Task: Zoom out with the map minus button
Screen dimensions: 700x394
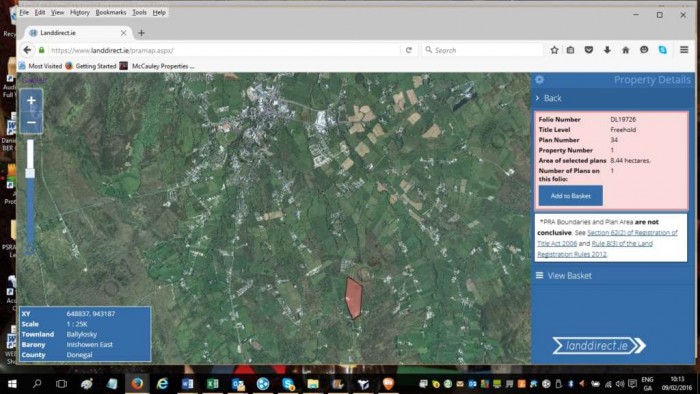Action: [31, 122]
